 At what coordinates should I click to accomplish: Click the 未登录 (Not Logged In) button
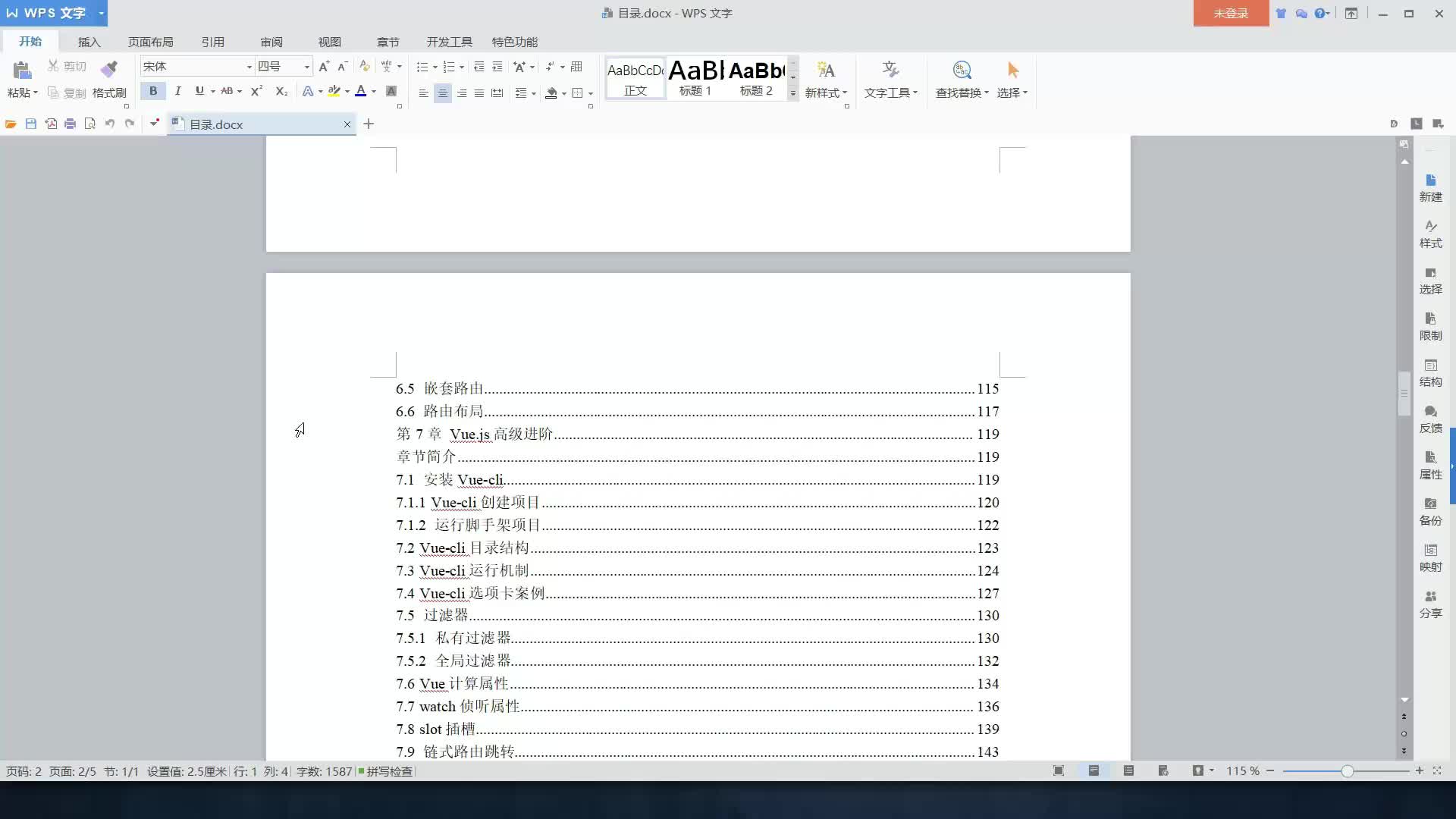(1231, 13)
